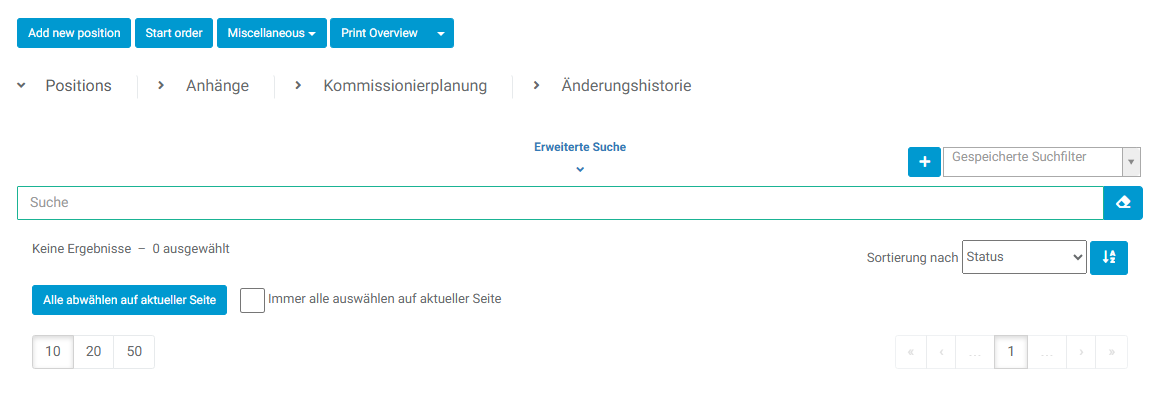Go to the next page arrow
The height and width of the screenshot is (406, 1152).
coord(1081,352)
